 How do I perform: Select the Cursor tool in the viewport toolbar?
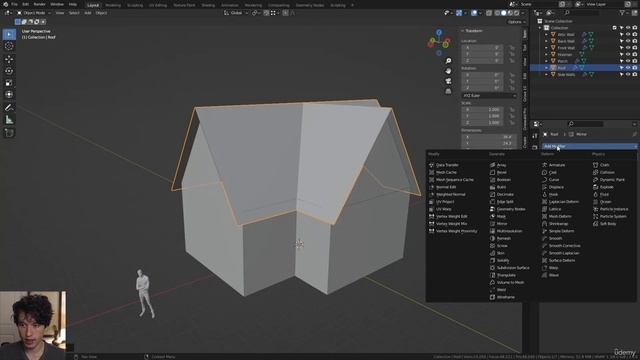coord(9,46)
